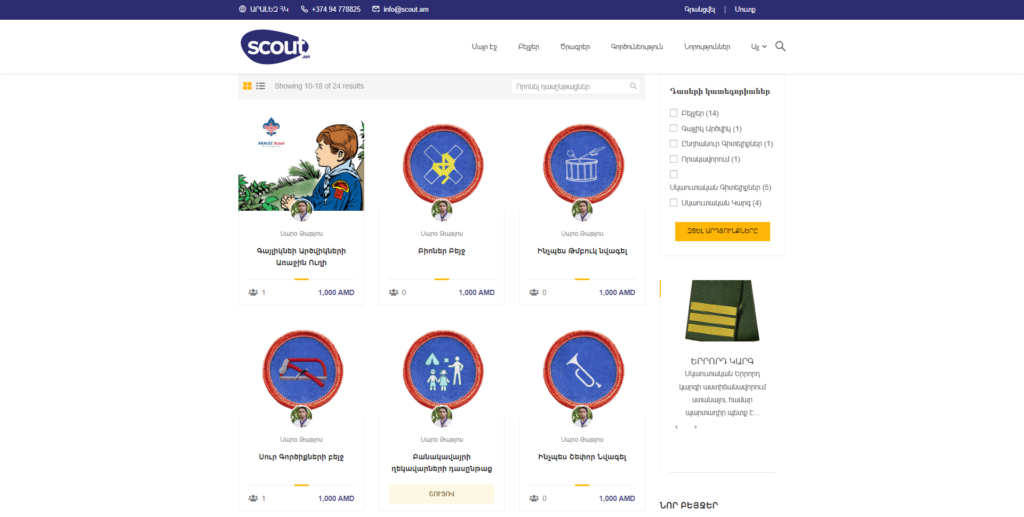Click the course search magnifier icon
Image resolution: width=1024 pixels, height=517 pixels.
pyautogui.click(x=633, y=86)
